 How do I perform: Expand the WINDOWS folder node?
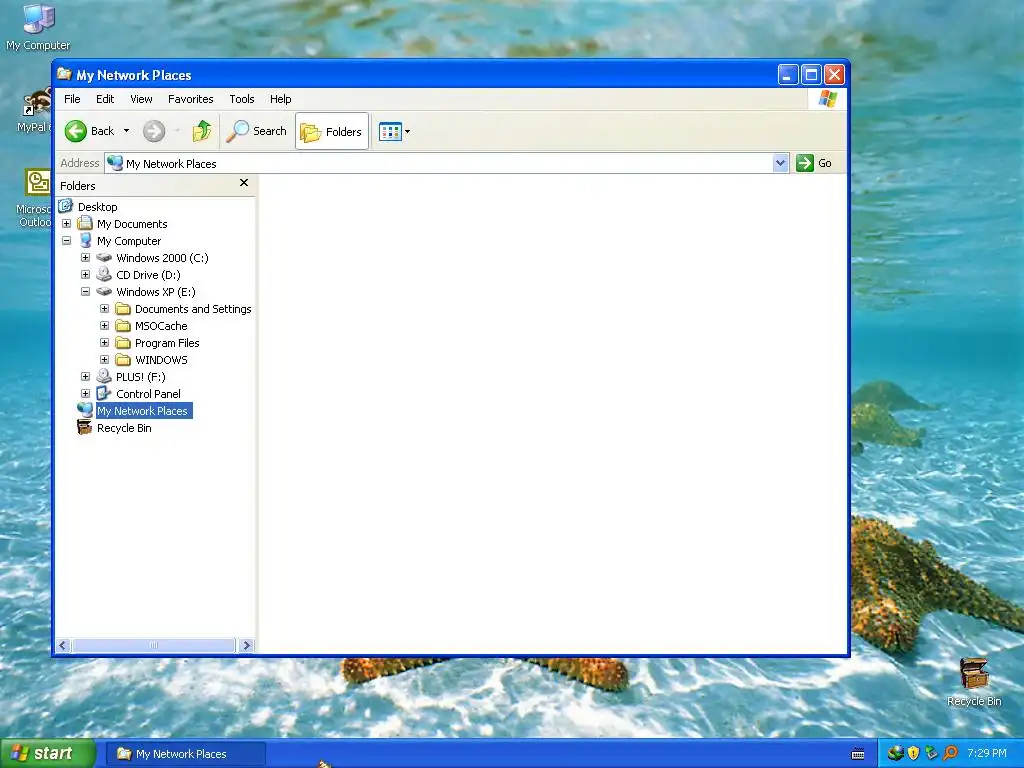(104, 360)
